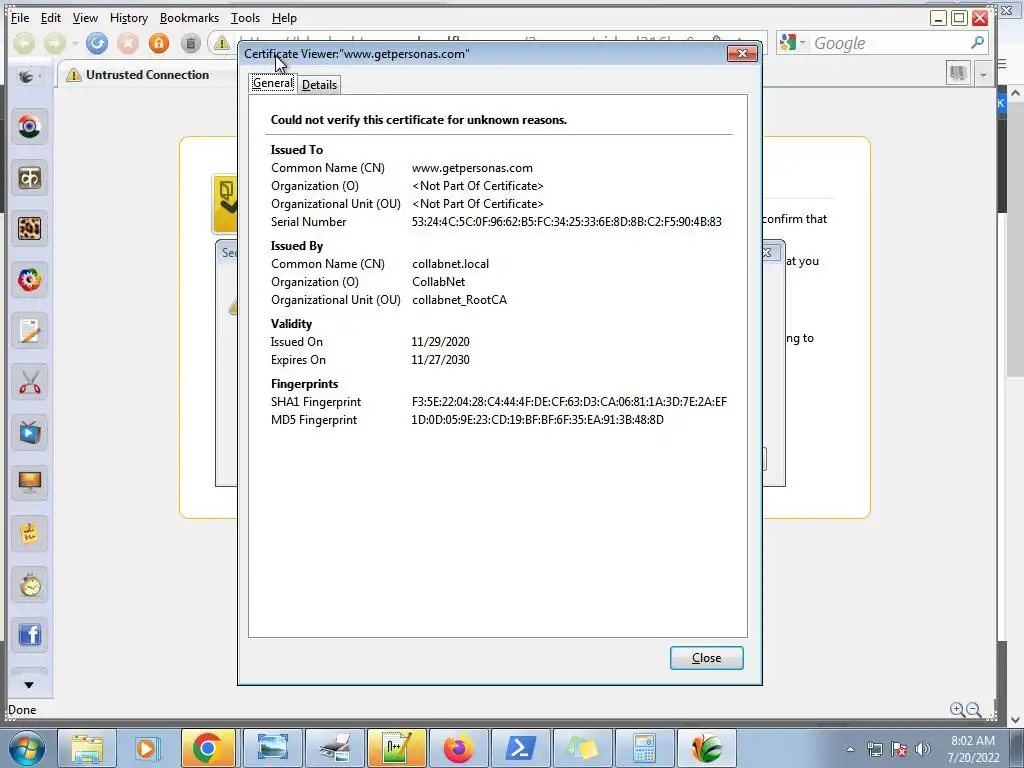The image size is (1024, 768).
Task: Reload the page with blue refresh icon
Action: tap(97, 43)
